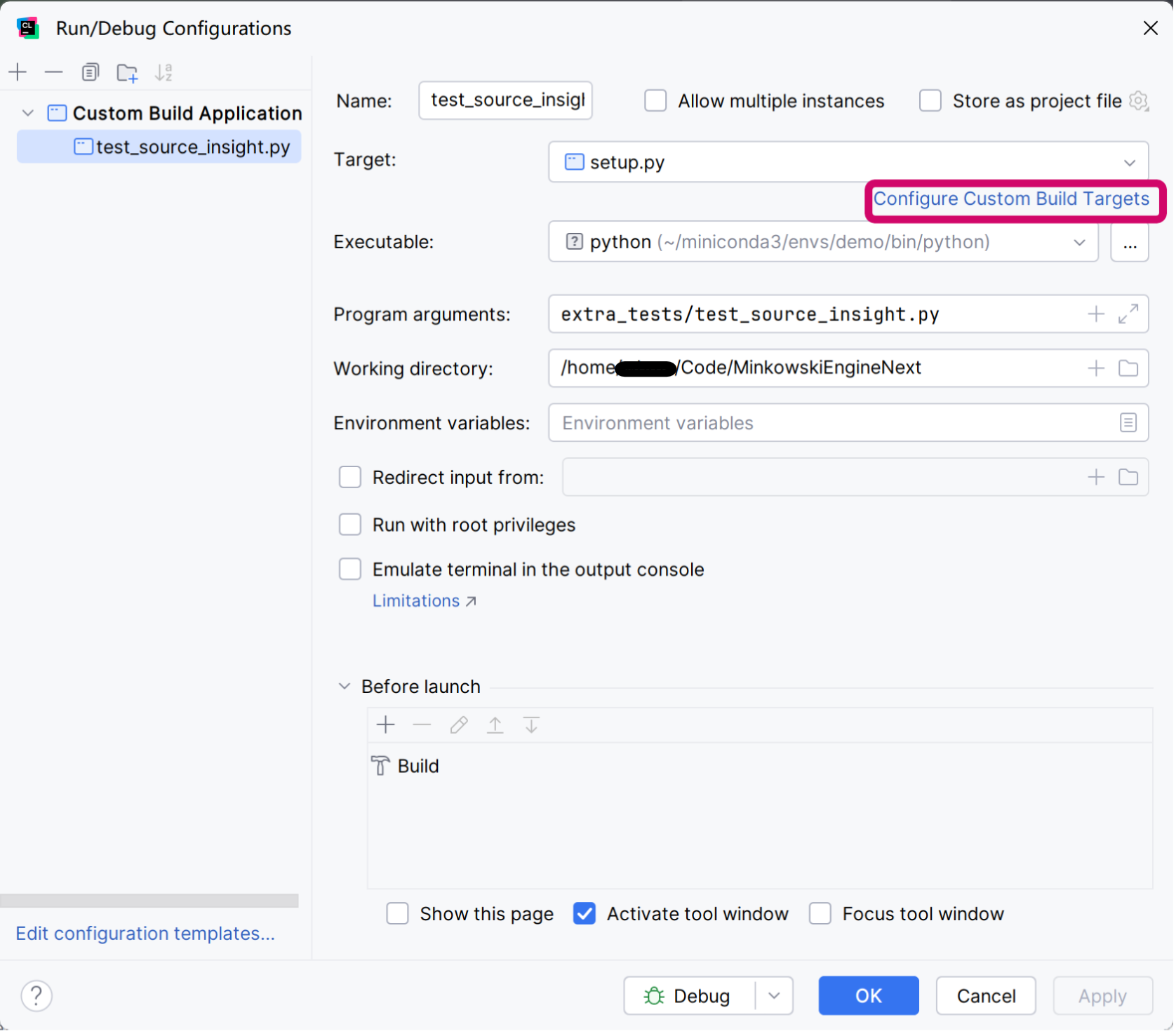The height and width of the screenshot is (1036, 1176).
Task: Collapse the Before launch section
Action: click(x=345, y=686)
